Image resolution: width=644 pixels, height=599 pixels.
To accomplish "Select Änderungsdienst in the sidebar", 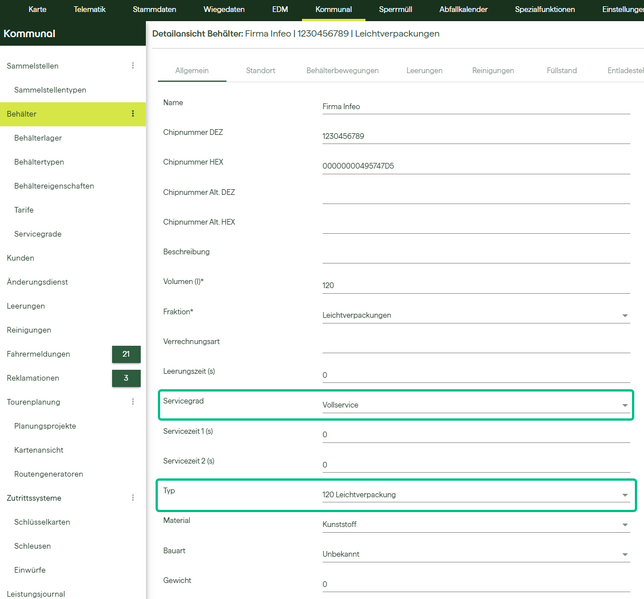I will pos(37,282).
